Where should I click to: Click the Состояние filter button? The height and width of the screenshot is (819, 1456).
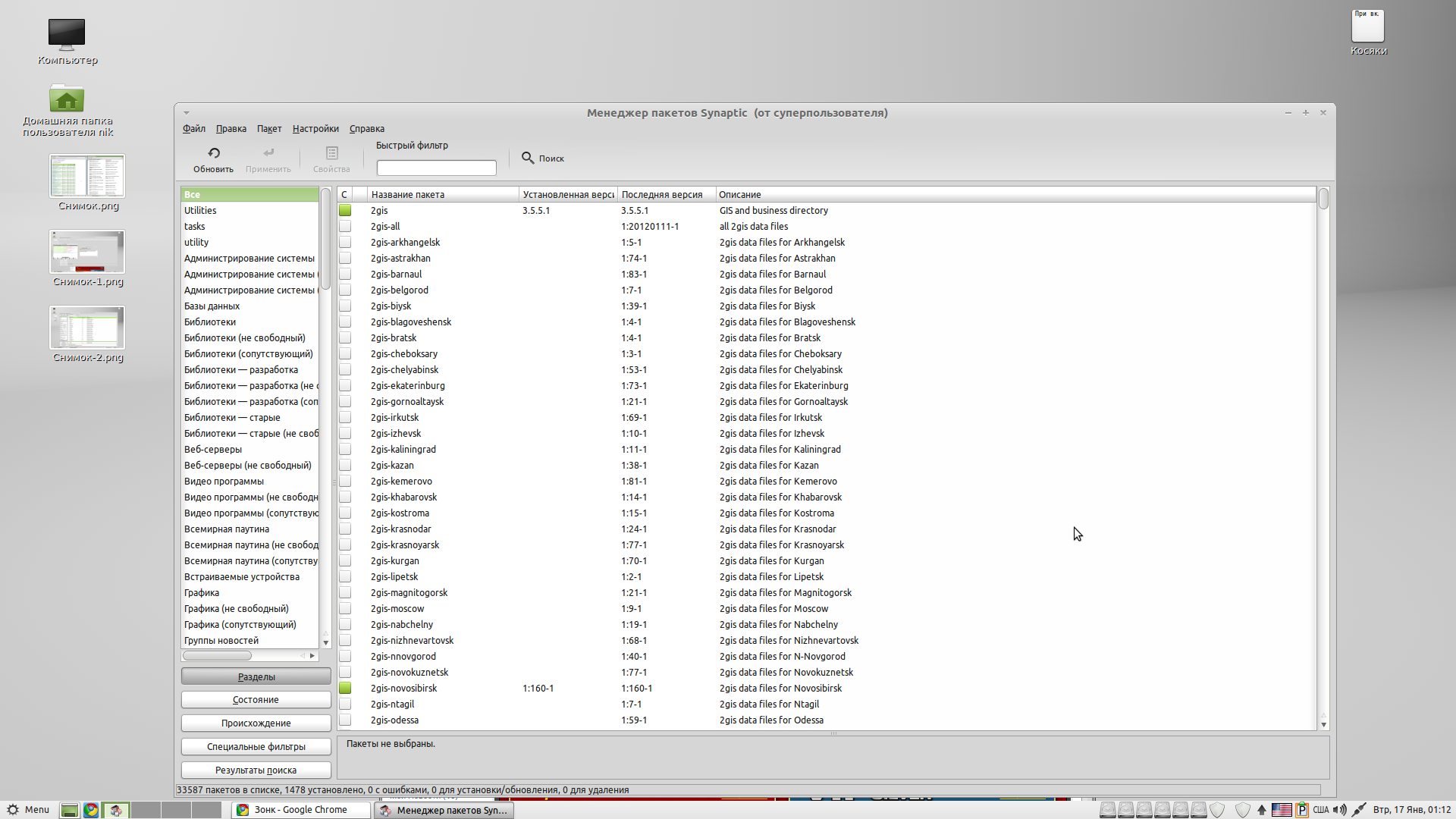pos(256,699)
